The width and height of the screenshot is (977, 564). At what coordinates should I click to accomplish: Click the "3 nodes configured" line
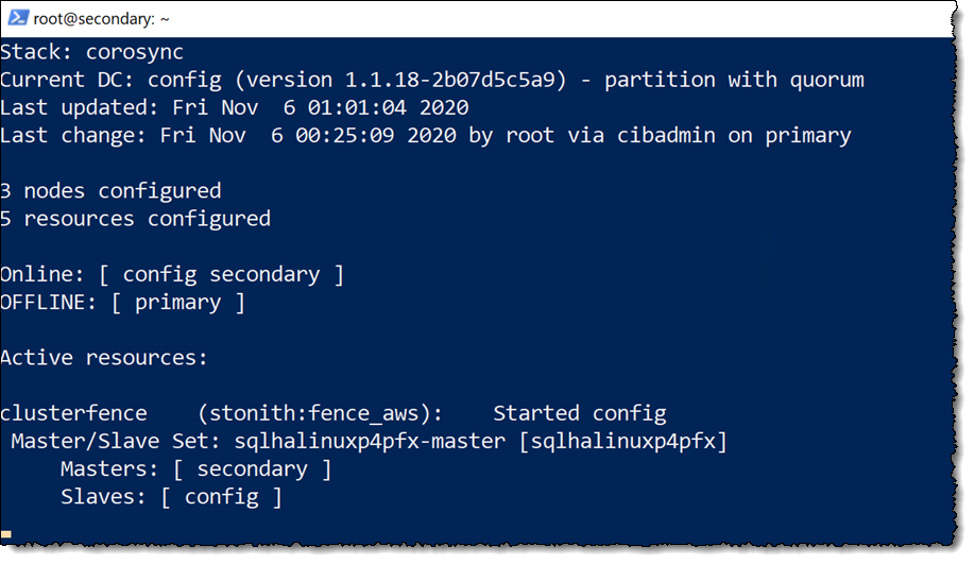110,191
